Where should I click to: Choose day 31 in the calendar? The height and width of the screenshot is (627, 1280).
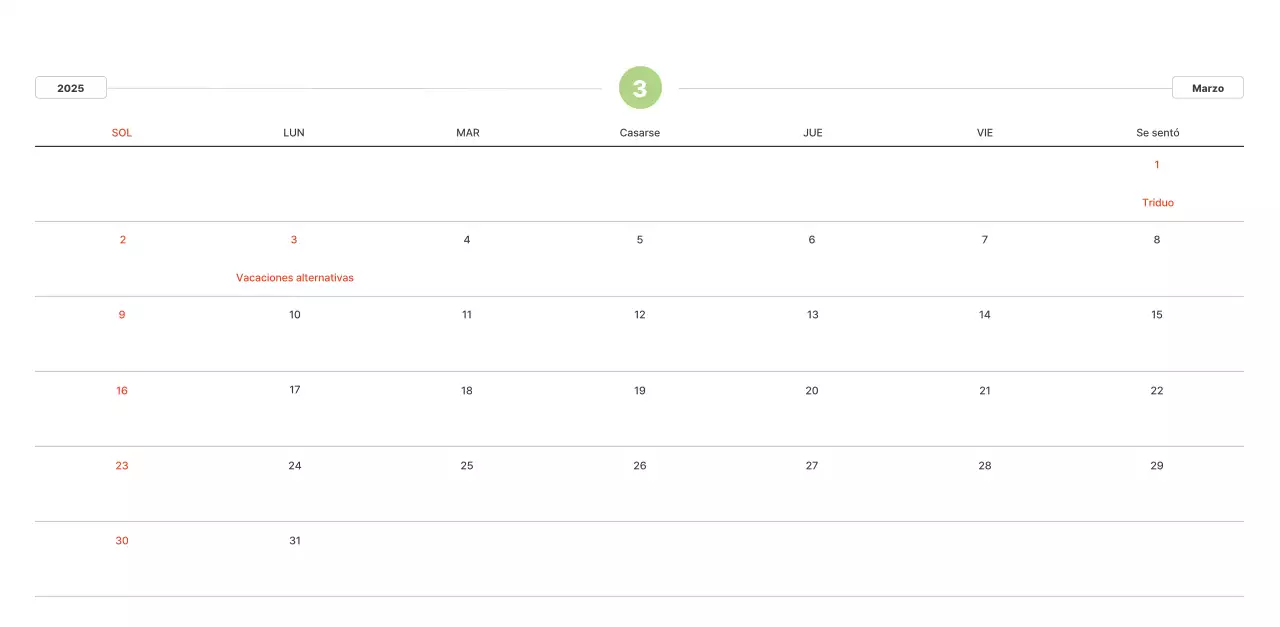295,541
